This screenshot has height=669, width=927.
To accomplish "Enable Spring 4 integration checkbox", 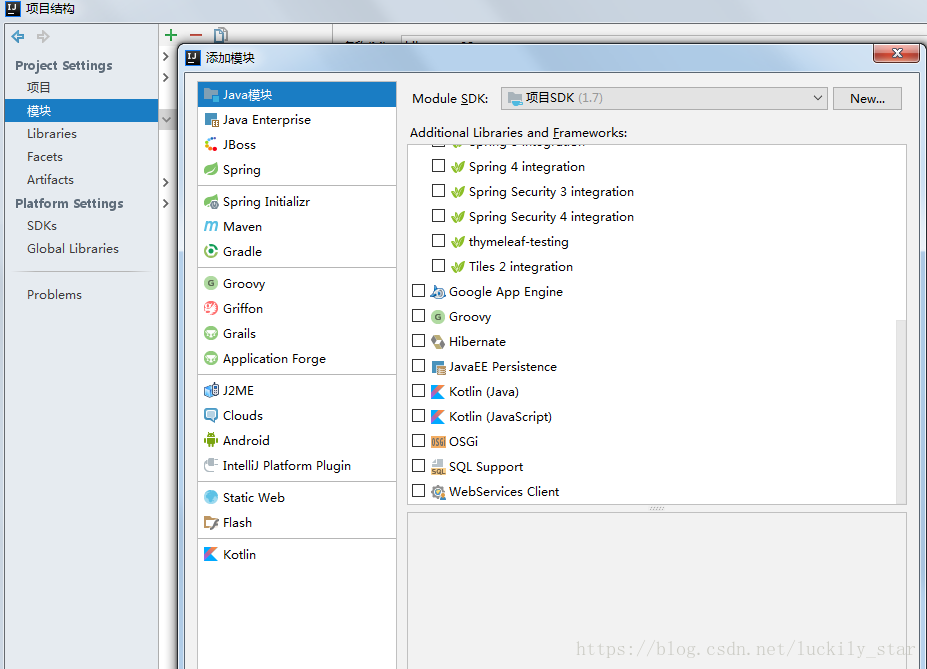I will (x=438, y=165).
